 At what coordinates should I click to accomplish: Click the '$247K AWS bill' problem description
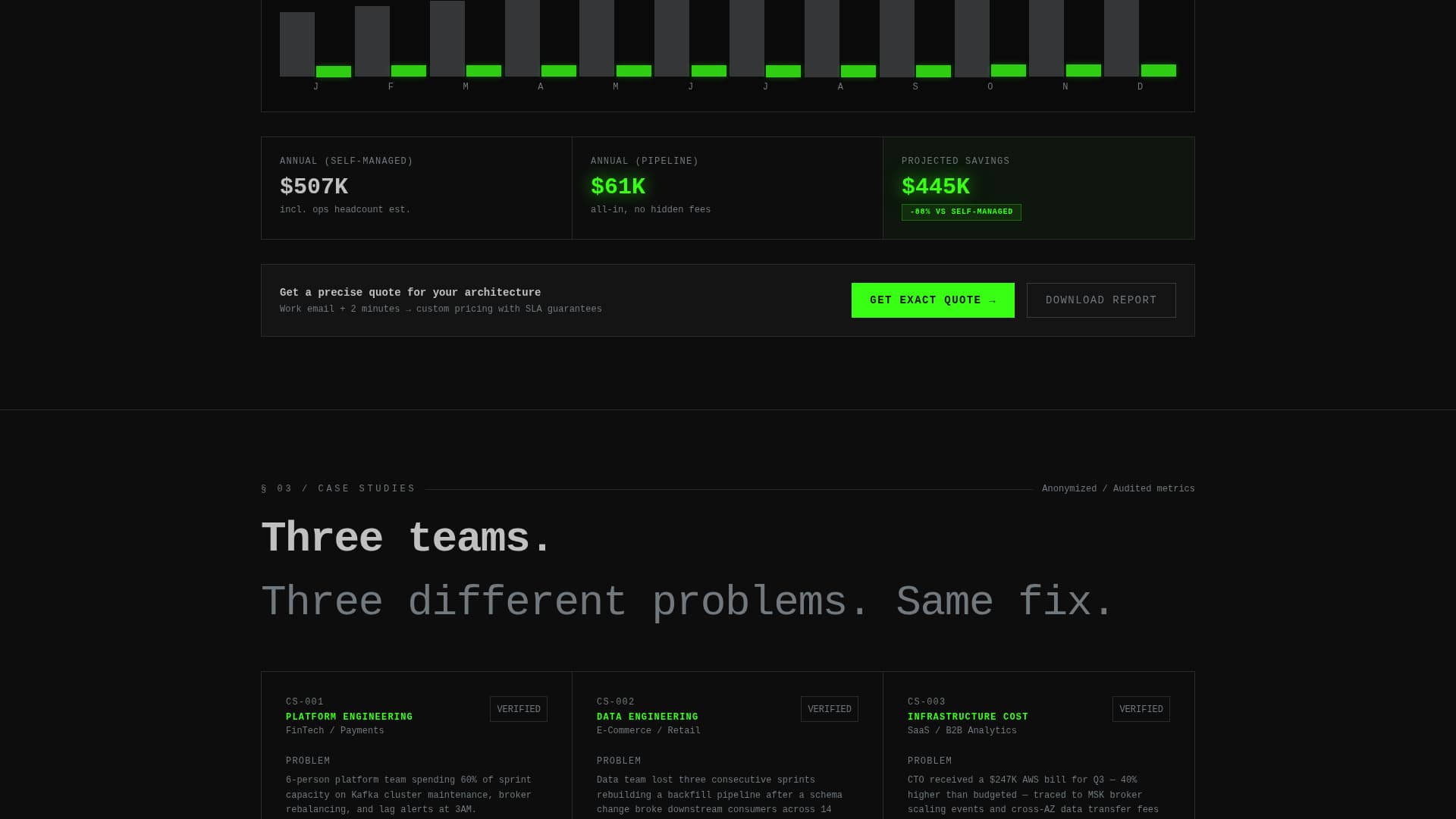pyautogui.click(x=1033, y=795)
